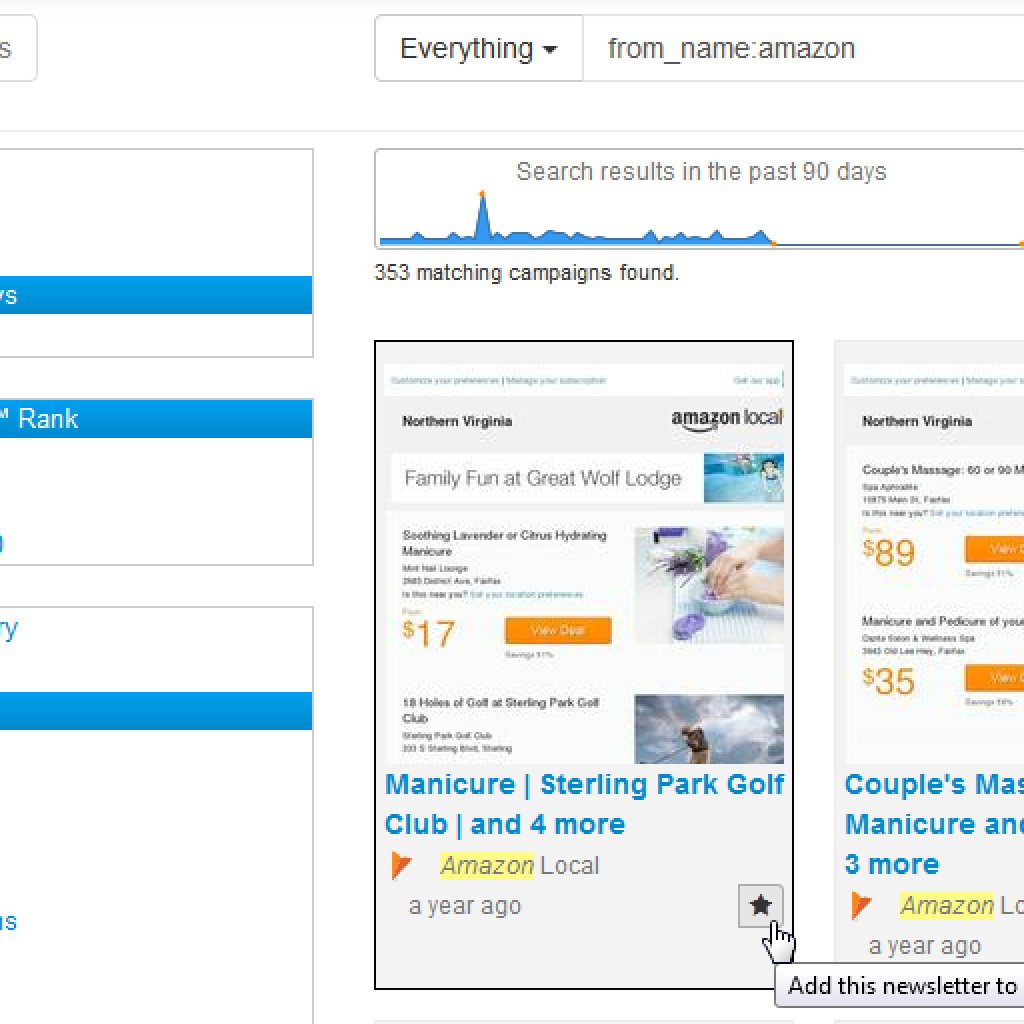Click the manicure hands photo in first newsletter
This screenshot has height=1024, width=1024.
(x=709, y=585)
